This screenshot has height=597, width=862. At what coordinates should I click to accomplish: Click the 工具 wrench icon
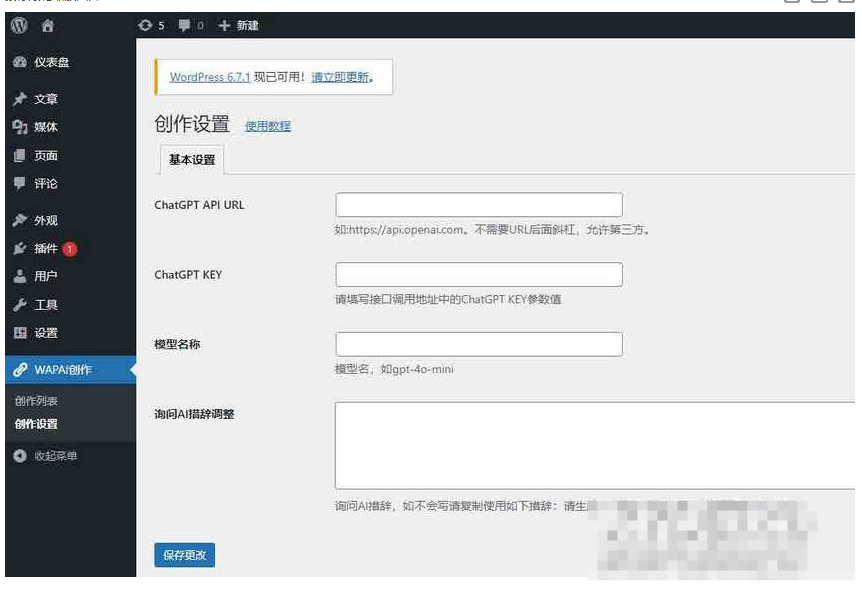tap(20, 305)
